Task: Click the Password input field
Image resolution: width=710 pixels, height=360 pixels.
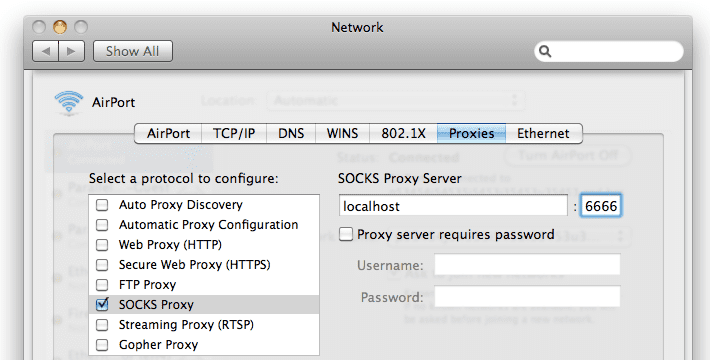Action: (527, 297)
